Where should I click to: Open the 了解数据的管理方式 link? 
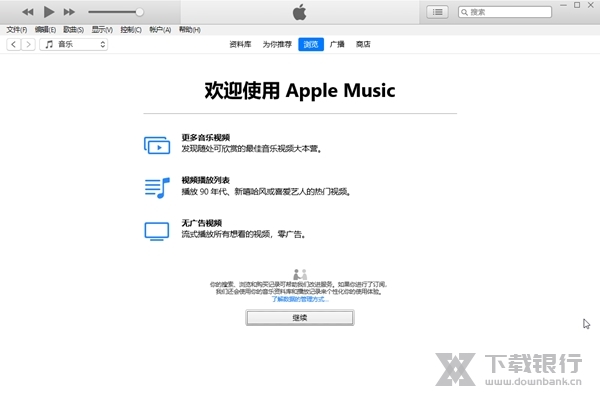(x=300, y=299)
